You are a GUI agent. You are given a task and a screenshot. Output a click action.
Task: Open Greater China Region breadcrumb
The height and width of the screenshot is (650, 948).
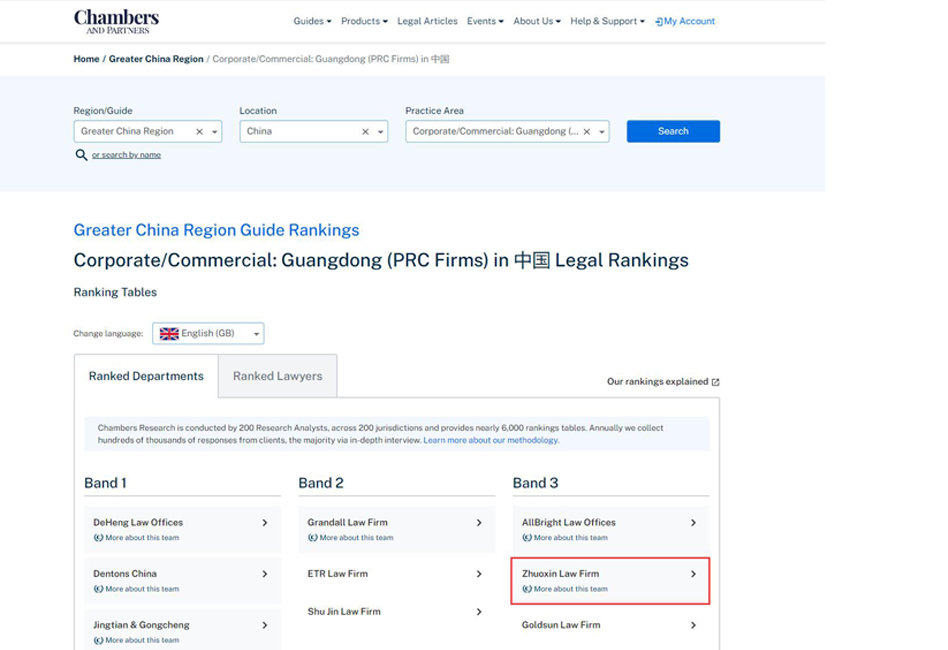[156, 59]
